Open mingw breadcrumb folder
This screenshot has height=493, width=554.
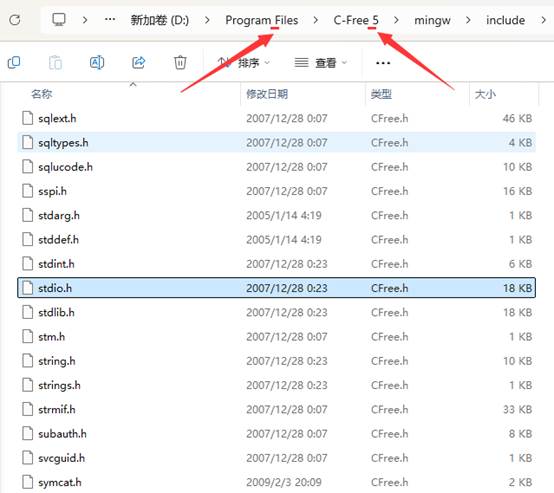point(432,20)
